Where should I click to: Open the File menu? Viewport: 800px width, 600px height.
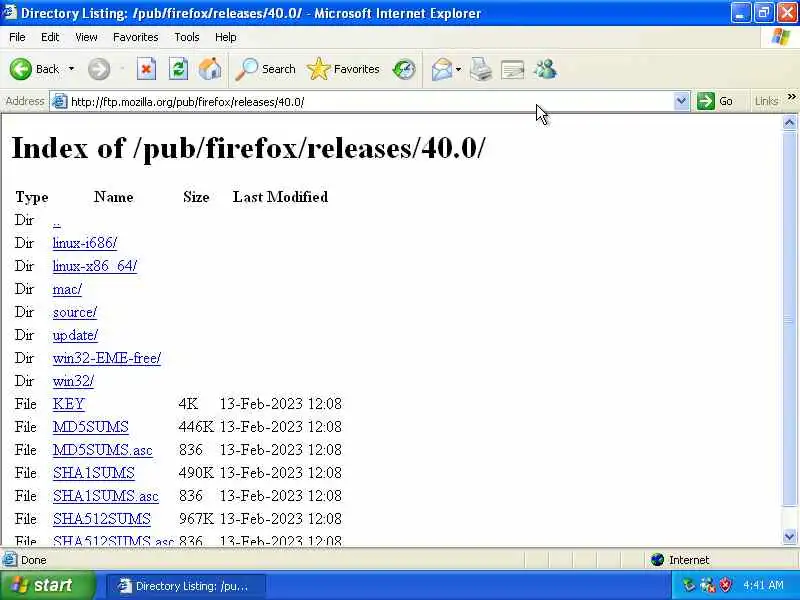[17, 37]
